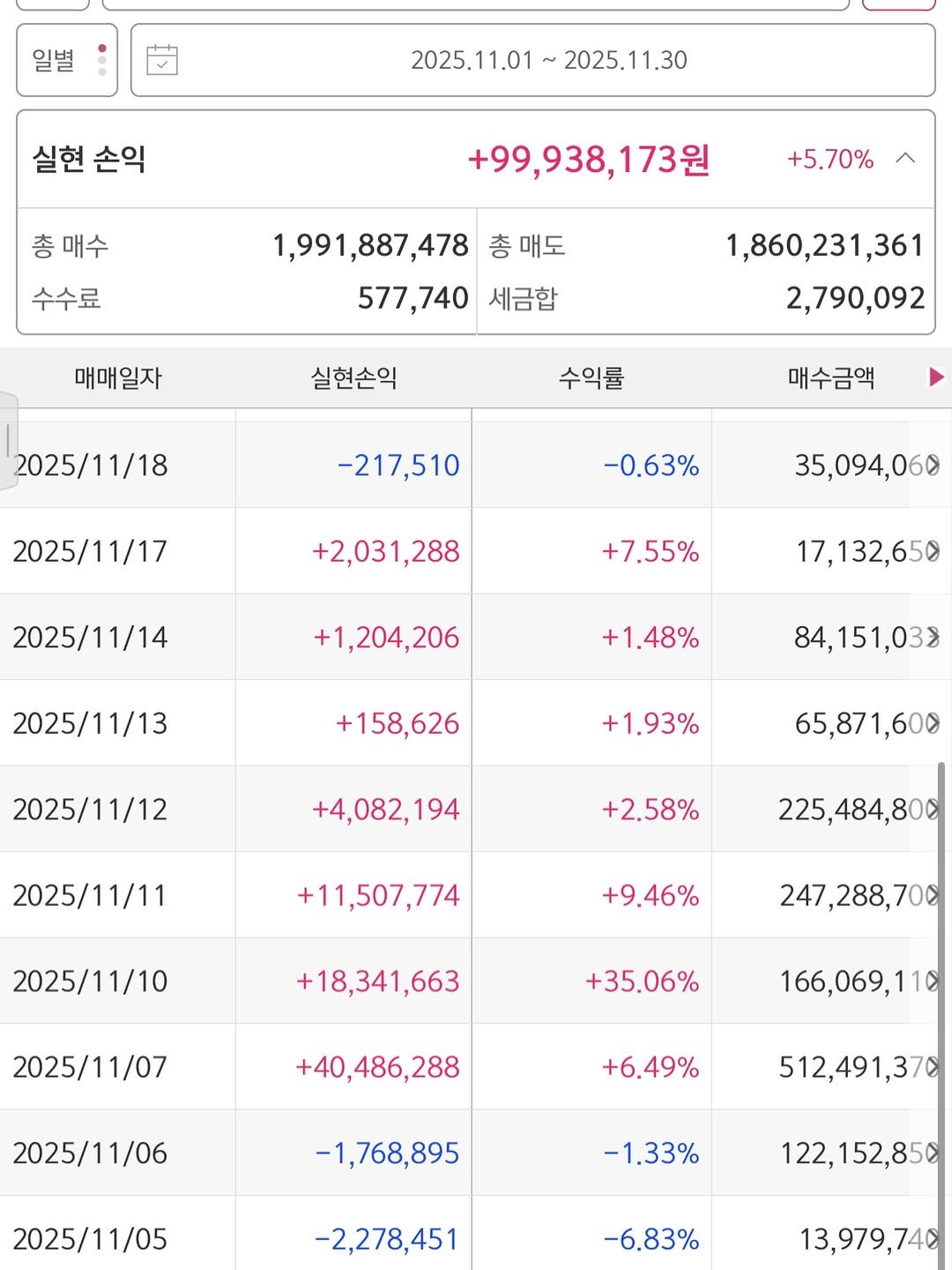Image resolution: width=952 pixels, height=1270 pixels.
Task: Select the 매수금액 column header
Action: [830, 378]
